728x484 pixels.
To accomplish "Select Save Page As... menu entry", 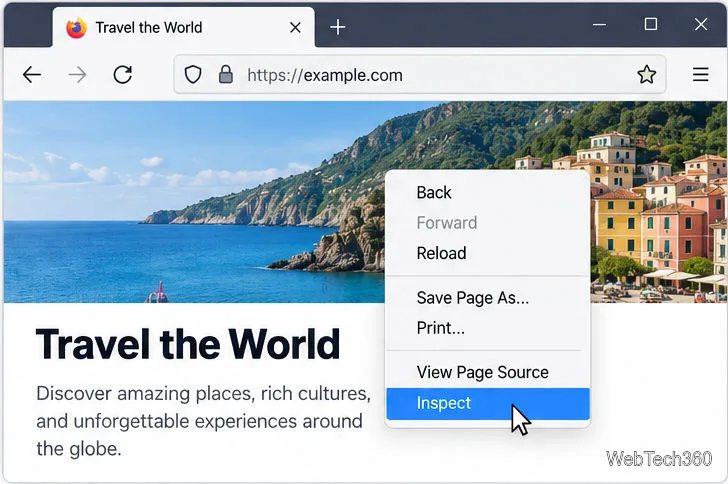I will point(488,298).
